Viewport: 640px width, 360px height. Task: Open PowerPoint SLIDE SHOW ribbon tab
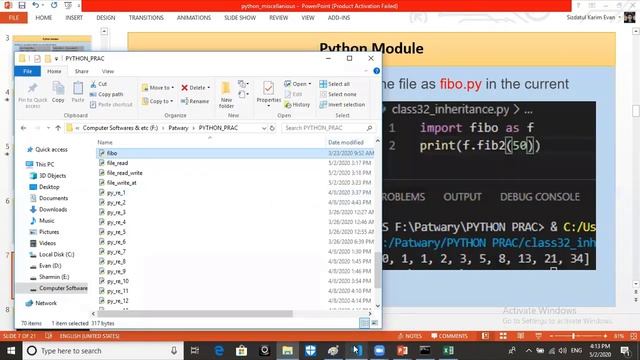click(x=240, y=18)
